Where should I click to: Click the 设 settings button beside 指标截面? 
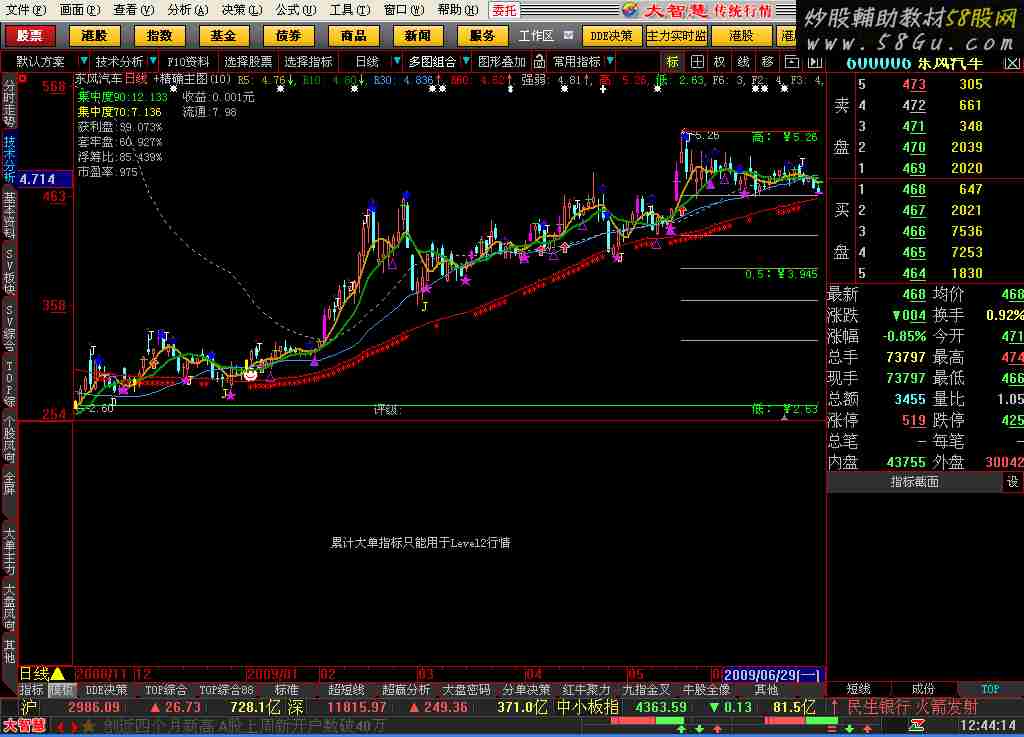(1012, 482)
